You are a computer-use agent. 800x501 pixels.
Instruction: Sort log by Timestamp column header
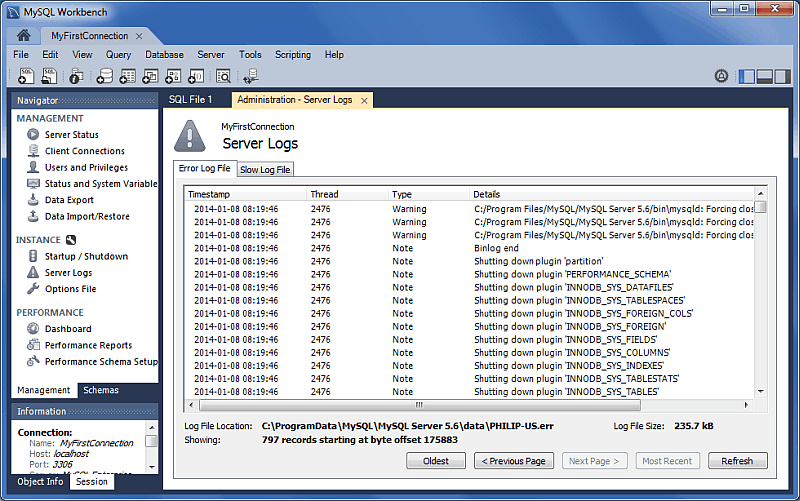[x=245, y=194]
